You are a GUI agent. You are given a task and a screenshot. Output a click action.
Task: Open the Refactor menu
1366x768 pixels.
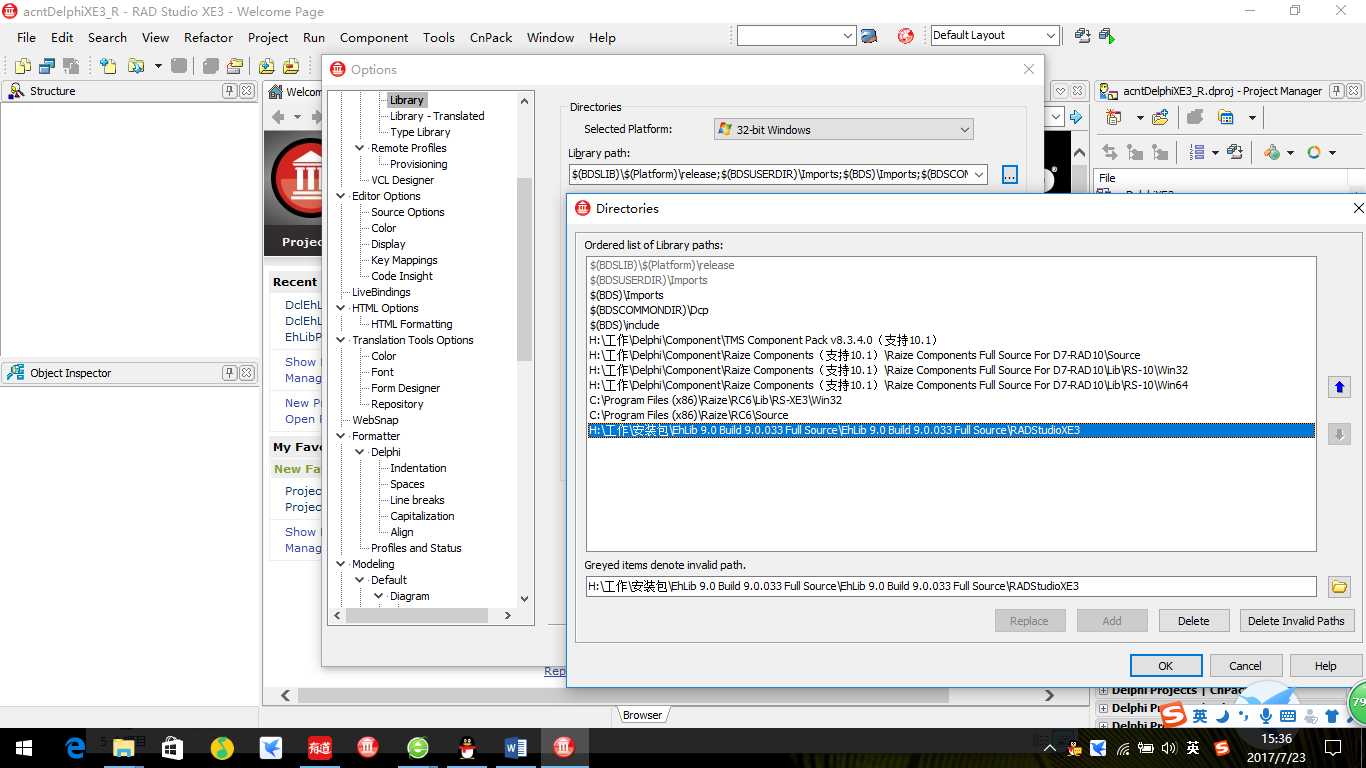click(x=208, y=37)
